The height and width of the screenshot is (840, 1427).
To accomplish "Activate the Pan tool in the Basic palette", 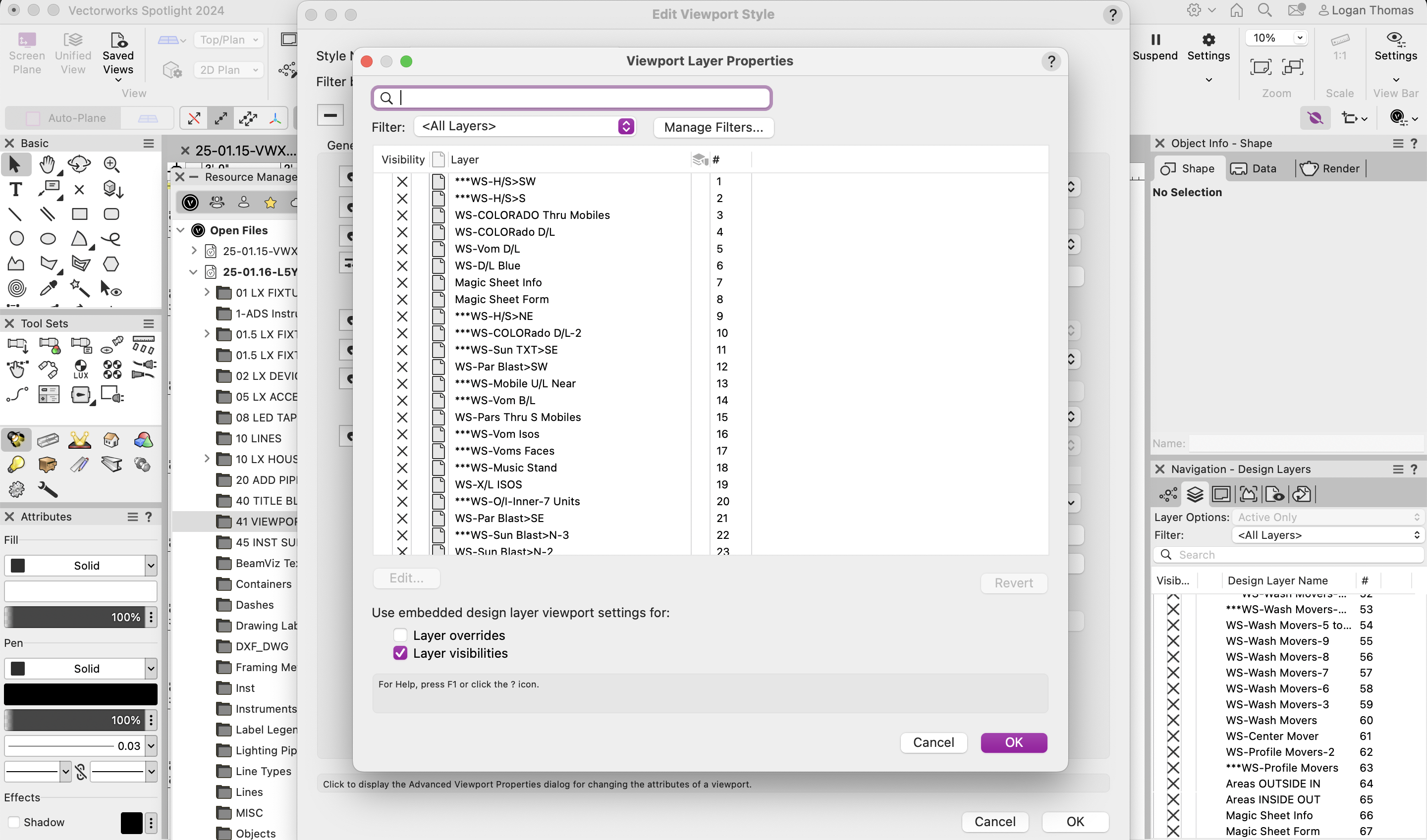I will pos(48,164).
